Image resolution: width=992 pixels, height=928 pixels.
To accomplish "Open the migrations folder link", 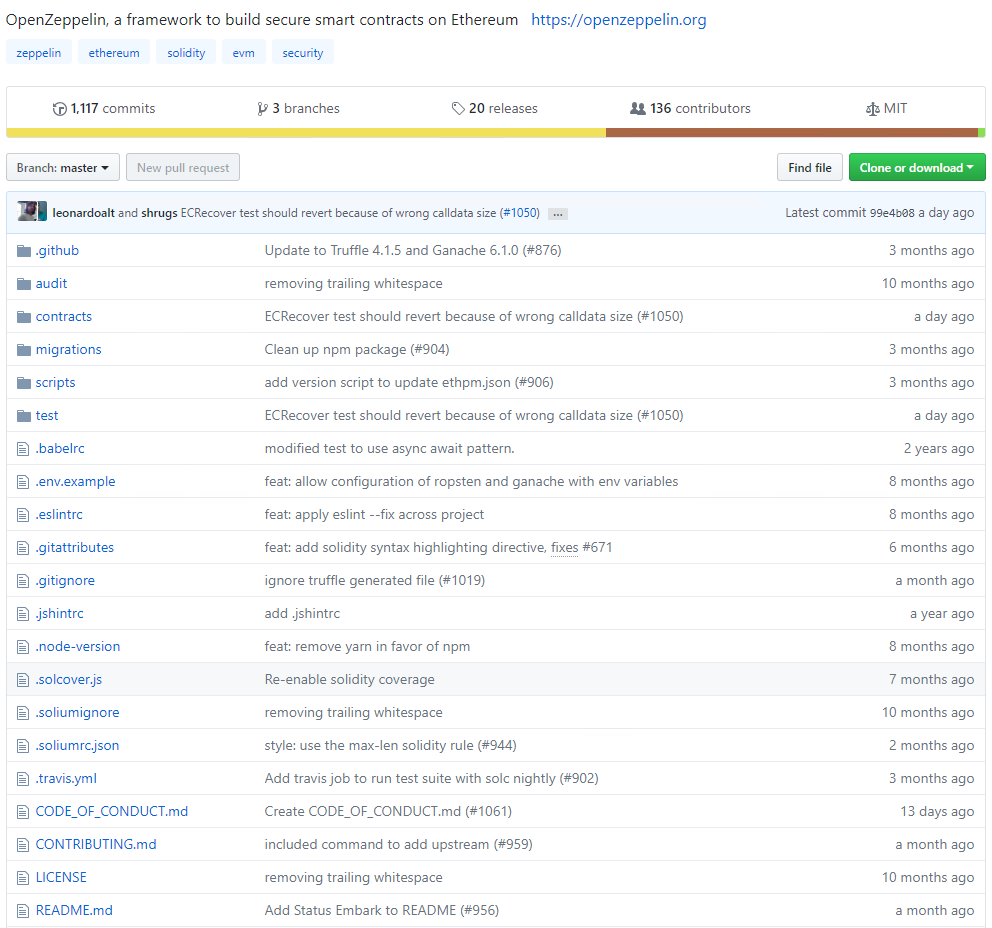I will (68, 349).
